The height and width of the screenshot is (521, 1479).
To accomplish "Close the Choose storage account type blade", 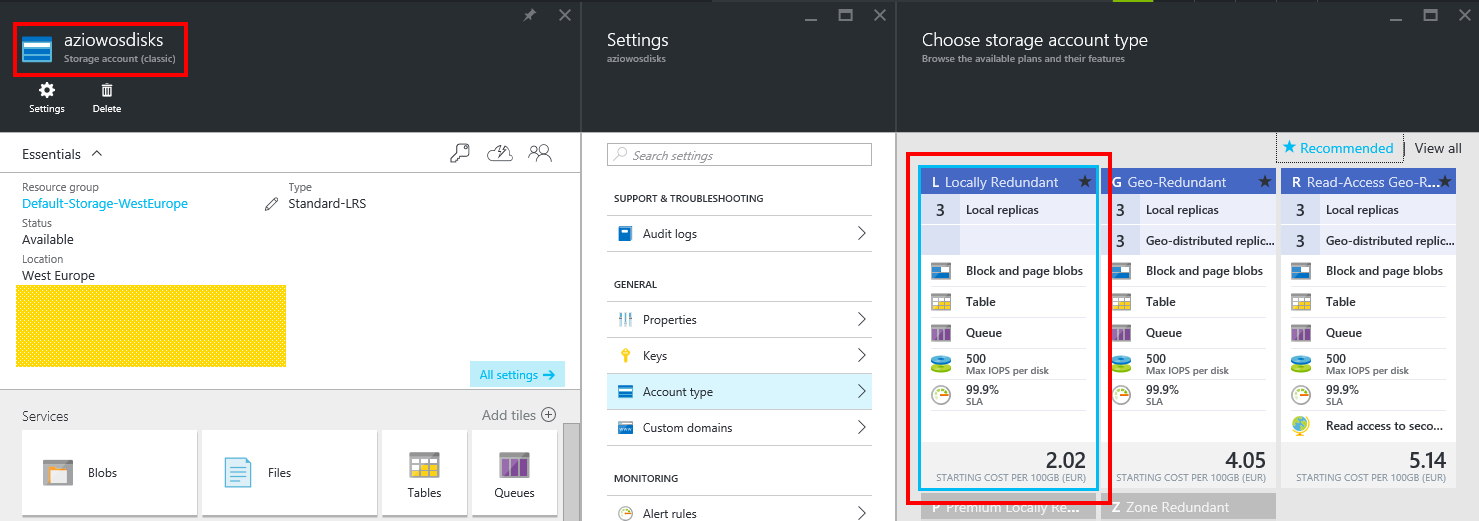I will [1464, 15].
